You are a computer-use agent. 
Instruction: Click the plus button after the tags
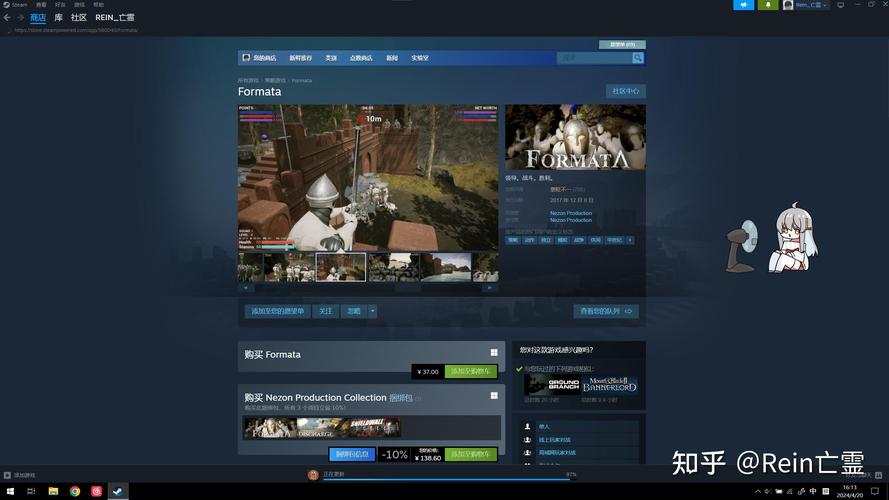pos(630,240)
